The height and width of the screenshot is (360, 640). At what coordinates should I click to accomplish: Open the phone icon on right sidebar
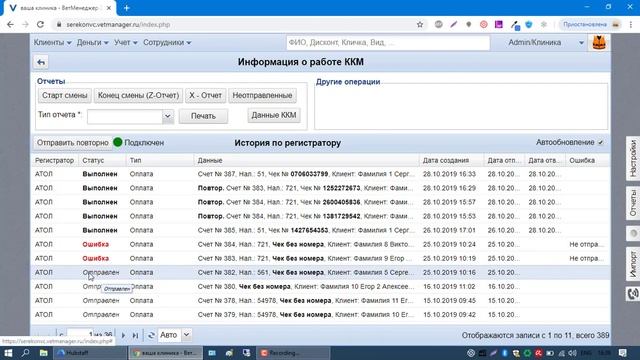tap(633, 293)
